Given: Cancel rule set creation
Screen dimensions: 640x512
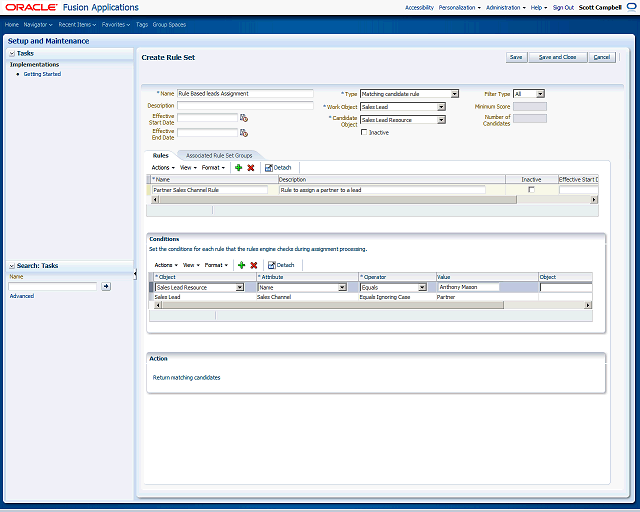Looking at the screenshot, I should point(602,57).
